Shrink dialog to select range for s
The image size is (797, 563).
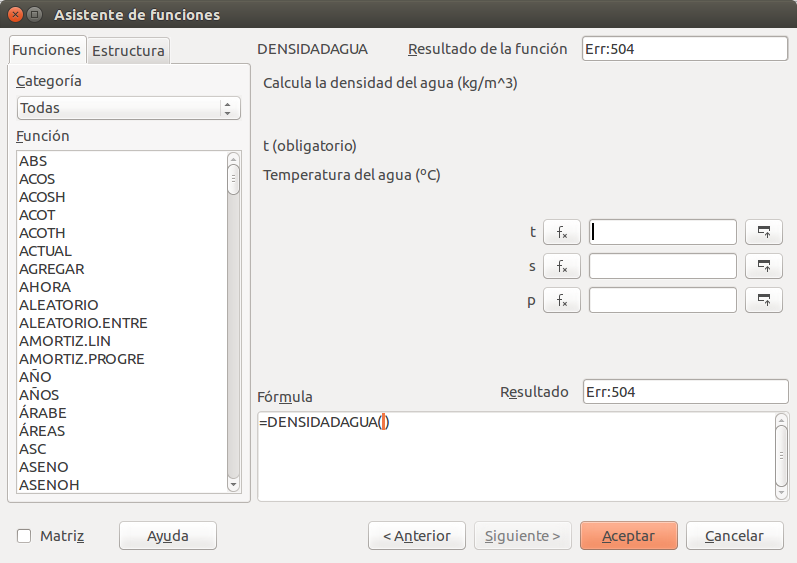(x=763, y=266)
